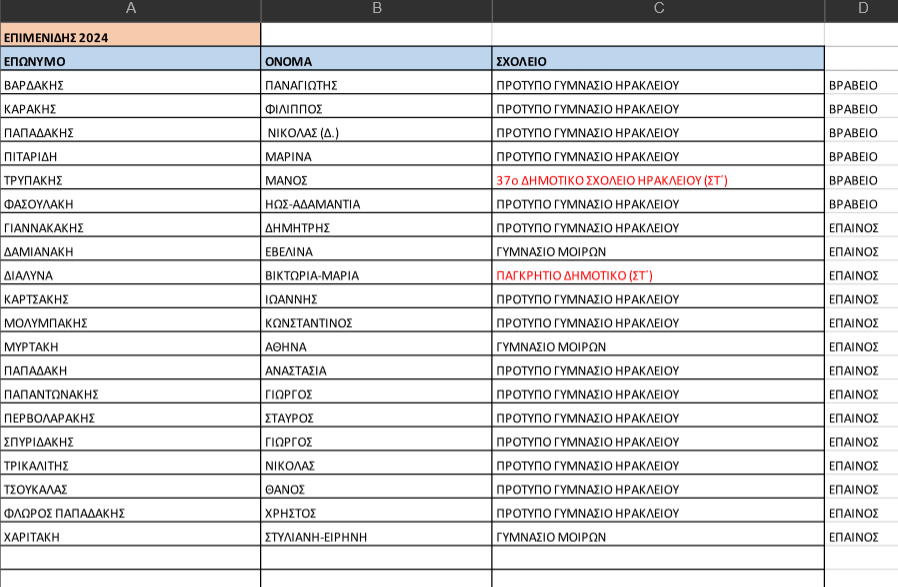Select the "ΕΠΩΝΥΜΟ" header cell
This screenshot has width=898, height=587.
click(130, 62)
